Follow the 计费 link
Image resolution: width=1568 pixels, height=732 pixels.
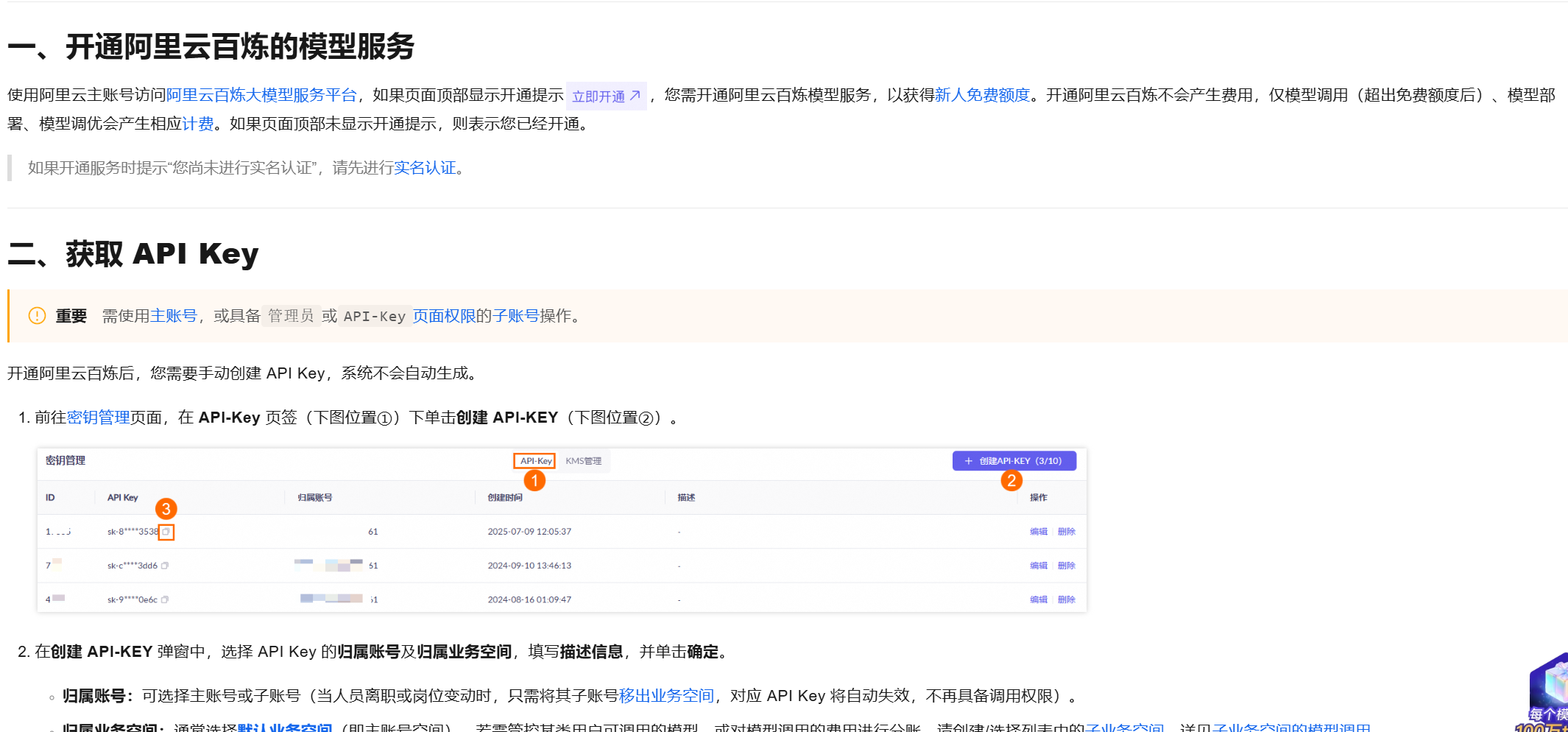click(x=198, y=124)
